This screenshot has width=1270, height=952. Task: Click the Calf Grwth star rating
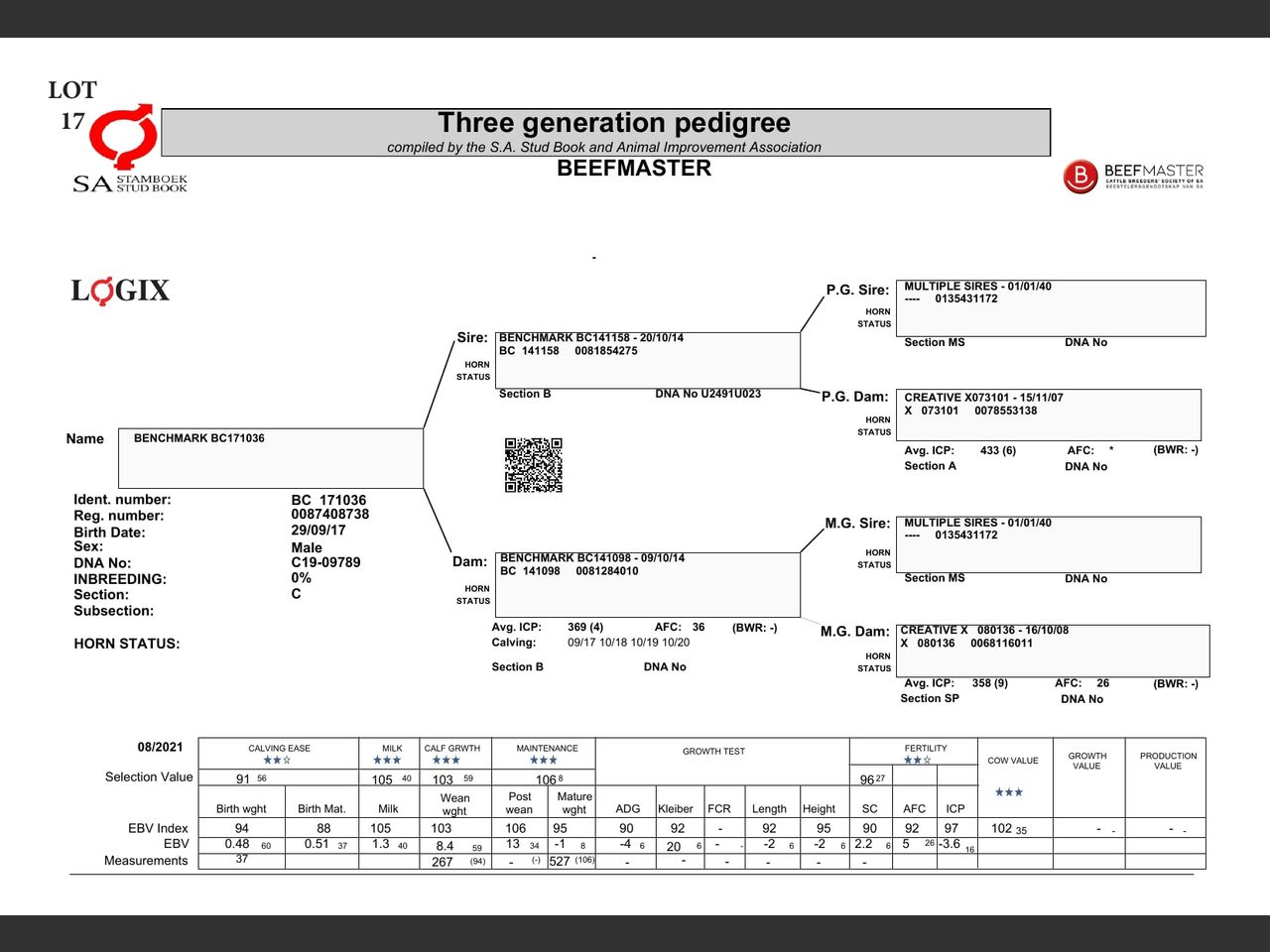click(x=445, y=761)
